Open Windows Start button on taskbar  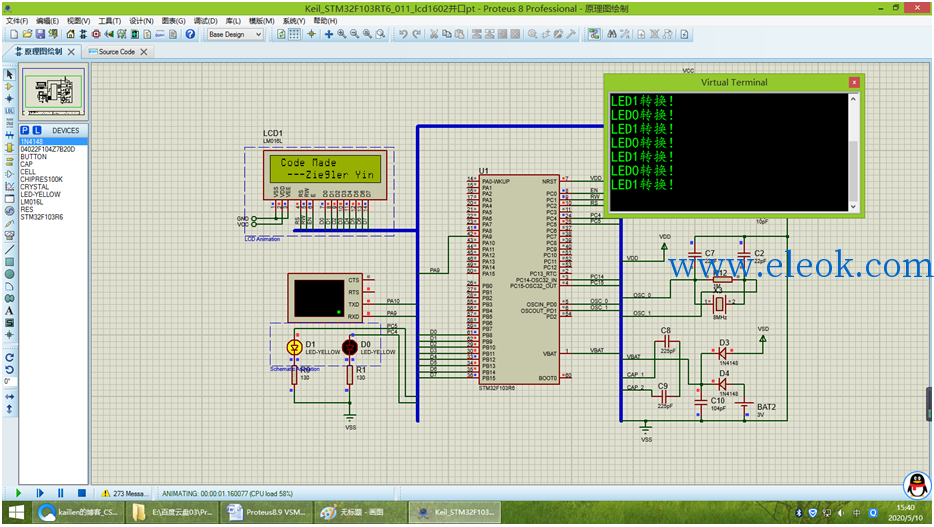(16, 512)
